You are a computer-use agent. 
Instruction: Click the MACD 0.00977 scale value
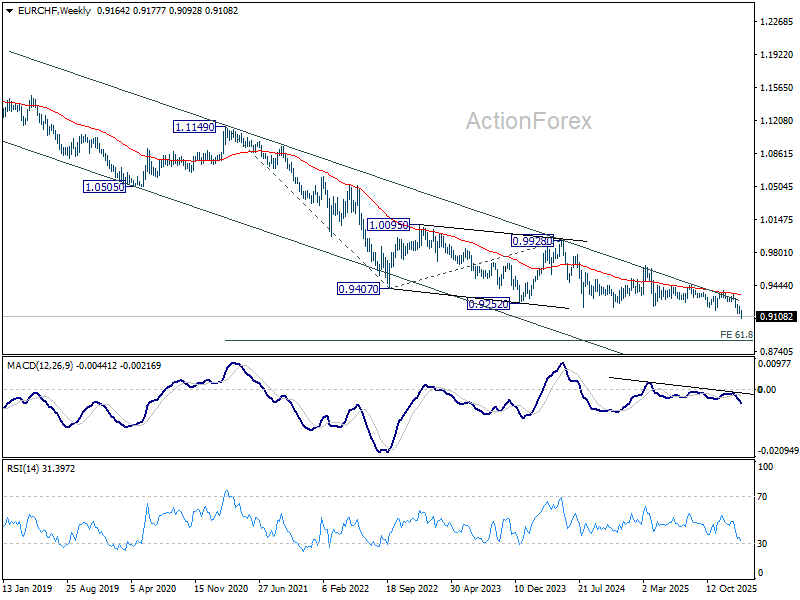[x=774, y=364]
